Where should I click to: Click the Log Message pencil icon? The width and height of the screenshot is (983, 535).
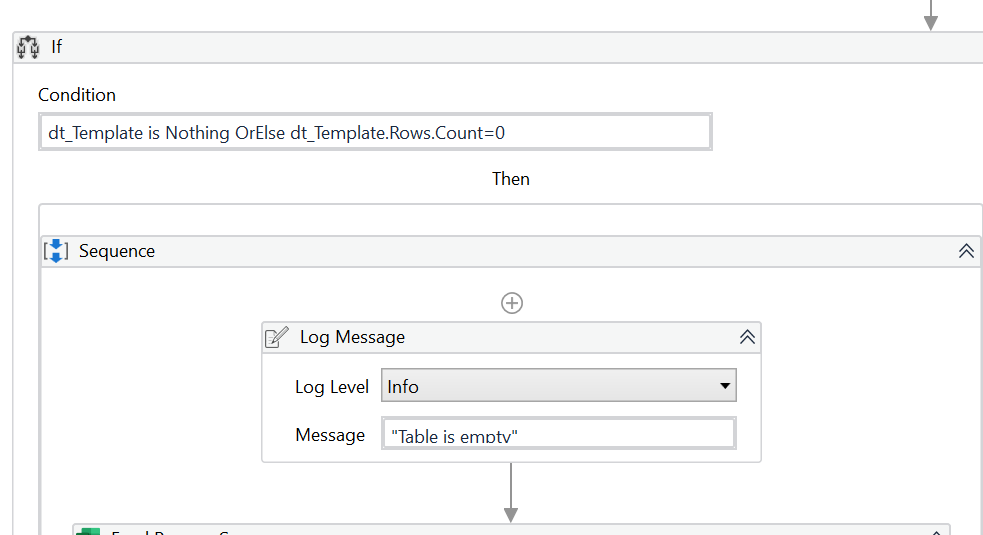(277, 337)
